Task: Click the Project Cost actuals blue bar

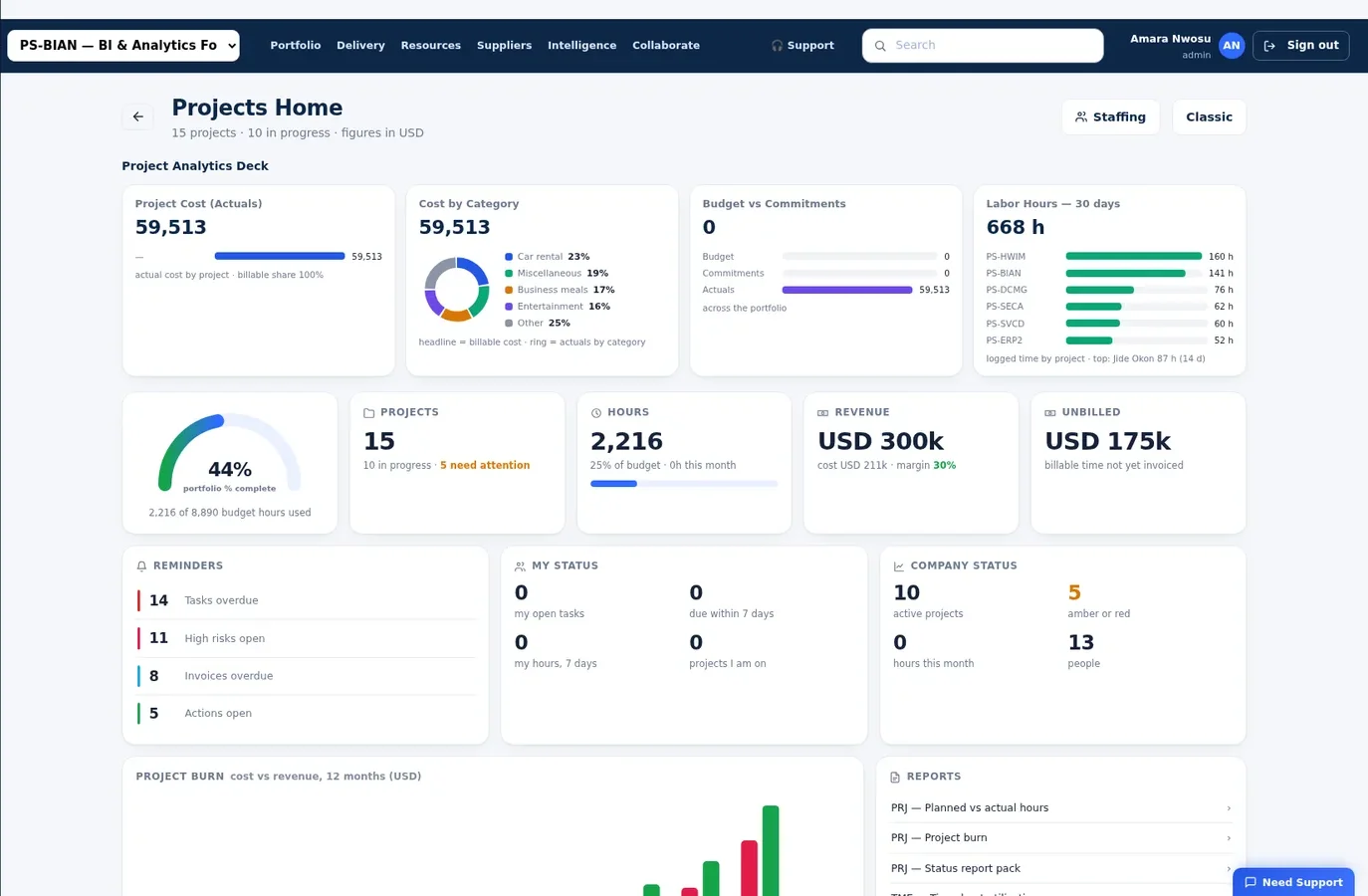Action: pos(280,257)
